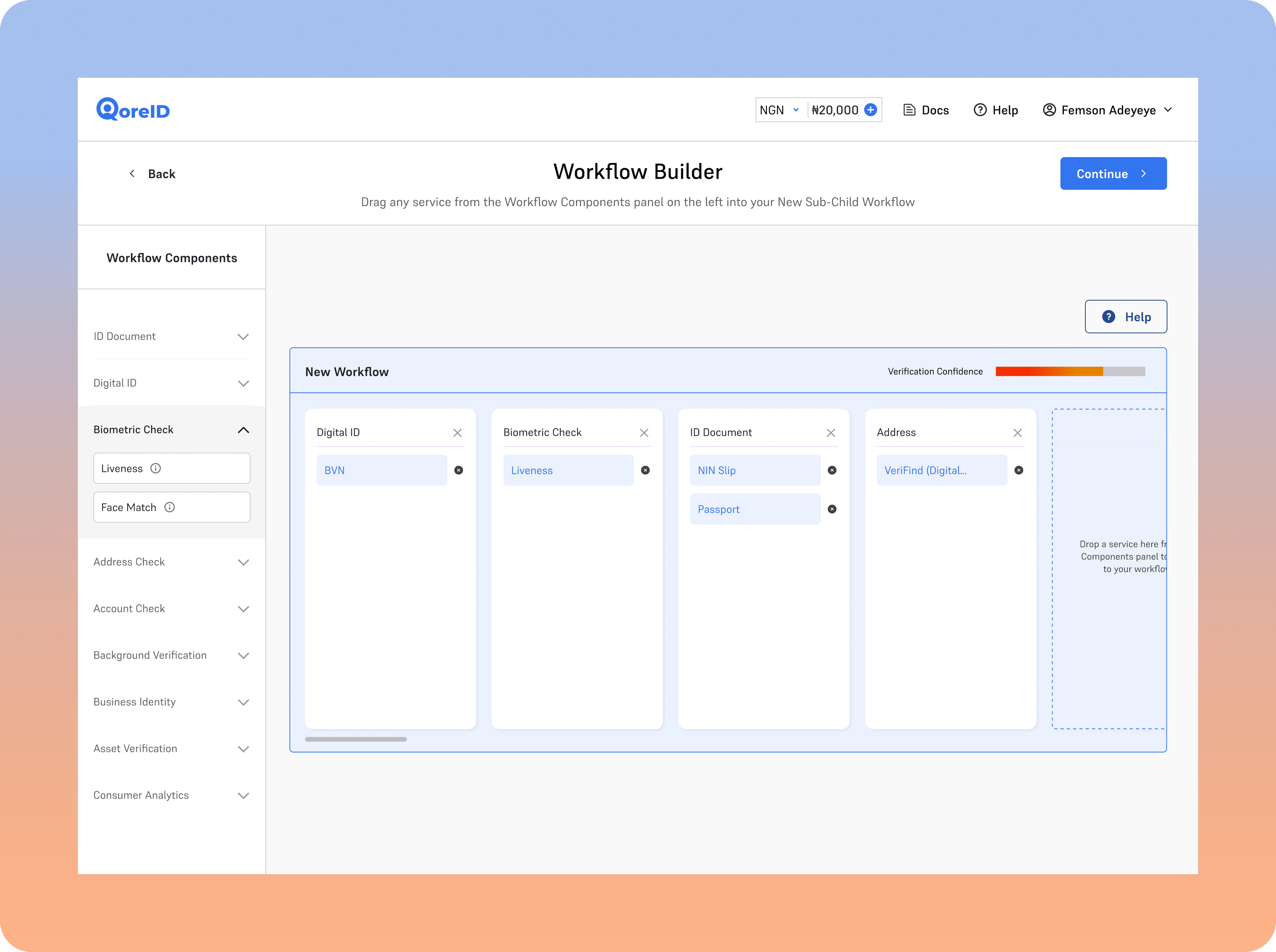
Task: Remove NIN Slip service item
Action: pos(832,470)
